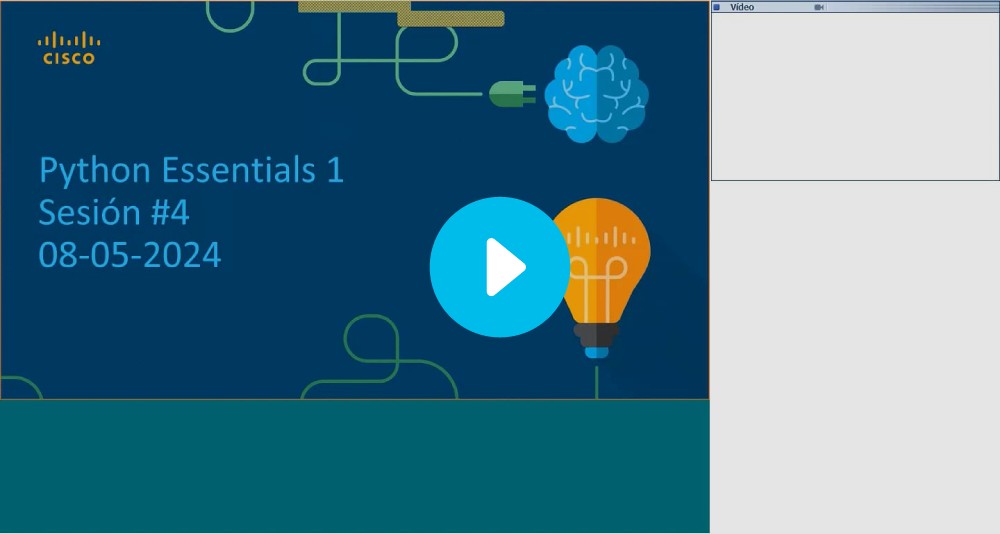1000x534 pixels.
Task: Click the blue square icon beside Video title
Action: (x=717, y=7)
